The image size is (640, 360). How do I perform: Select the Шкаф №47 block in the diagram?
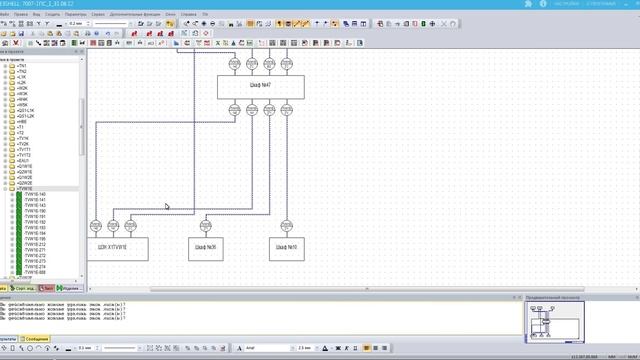point(260,87)
